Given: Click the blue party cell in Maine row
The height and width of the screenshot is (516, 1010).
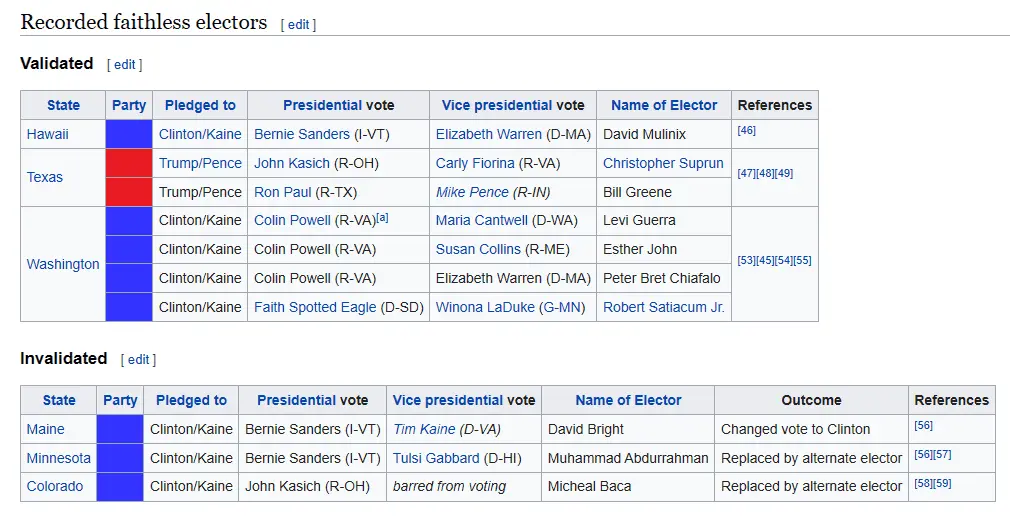Looking at the screenshot, I should tap(120, 429).
